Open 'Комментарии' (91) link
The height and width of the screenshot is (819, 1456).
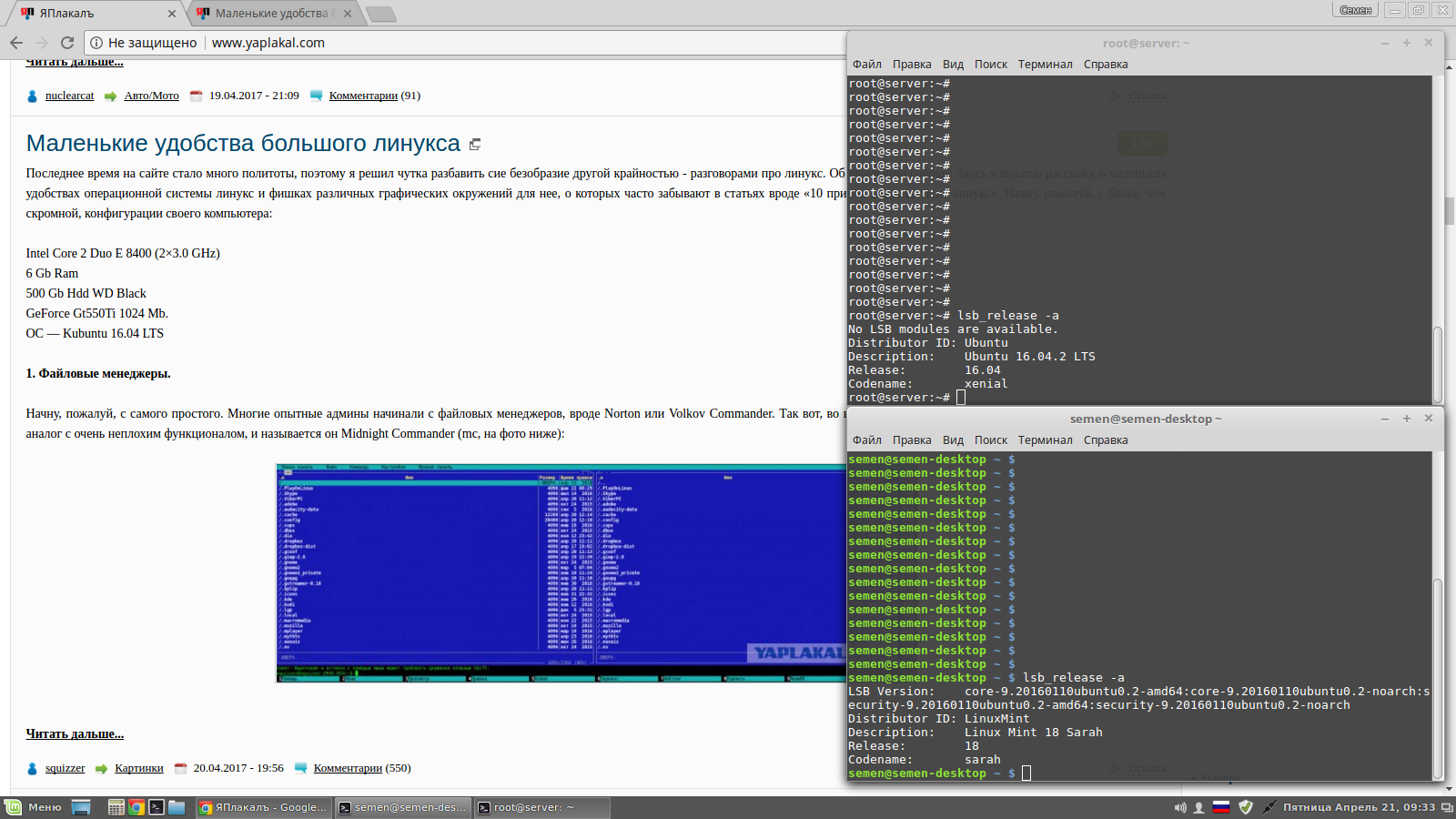click(363, 96)
